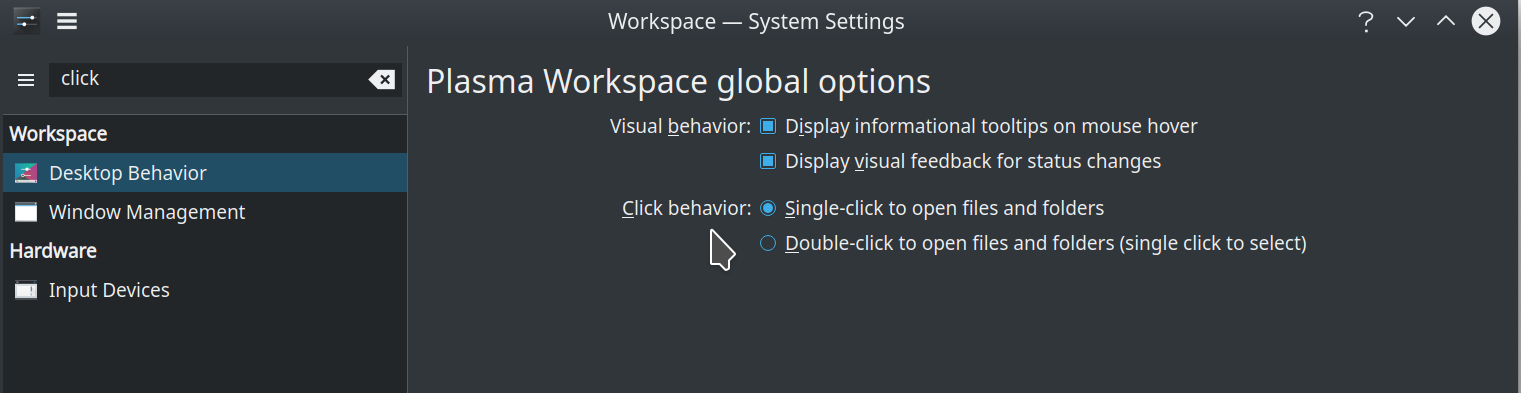This screenshot has width=1521, height=393.
Task: Click the System Settings app icon in title bar
Action: [x=27, y=20]
